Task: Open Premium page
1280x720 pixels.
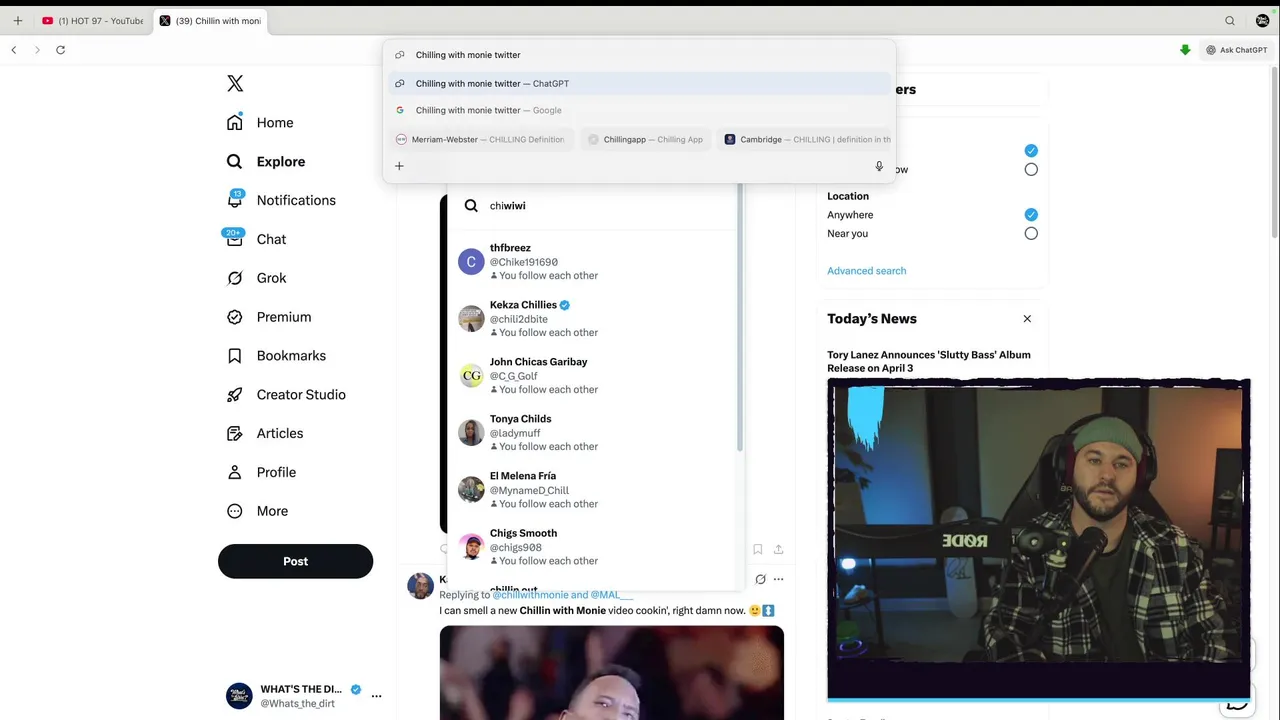Action: click(x=269, y=317)
